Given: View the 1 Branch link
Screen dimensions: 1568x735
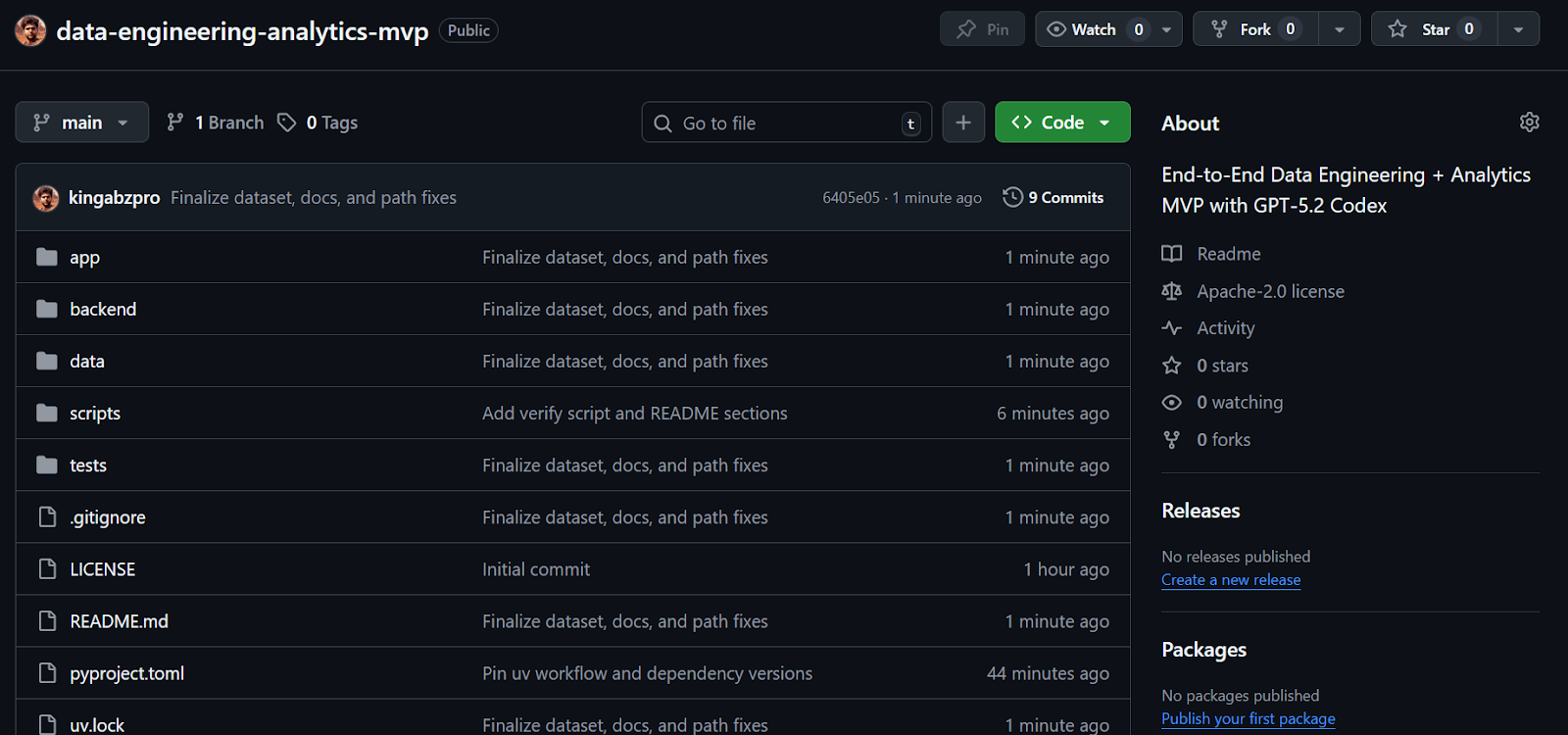Looking at the screenshot, I should tap(216, 122).
